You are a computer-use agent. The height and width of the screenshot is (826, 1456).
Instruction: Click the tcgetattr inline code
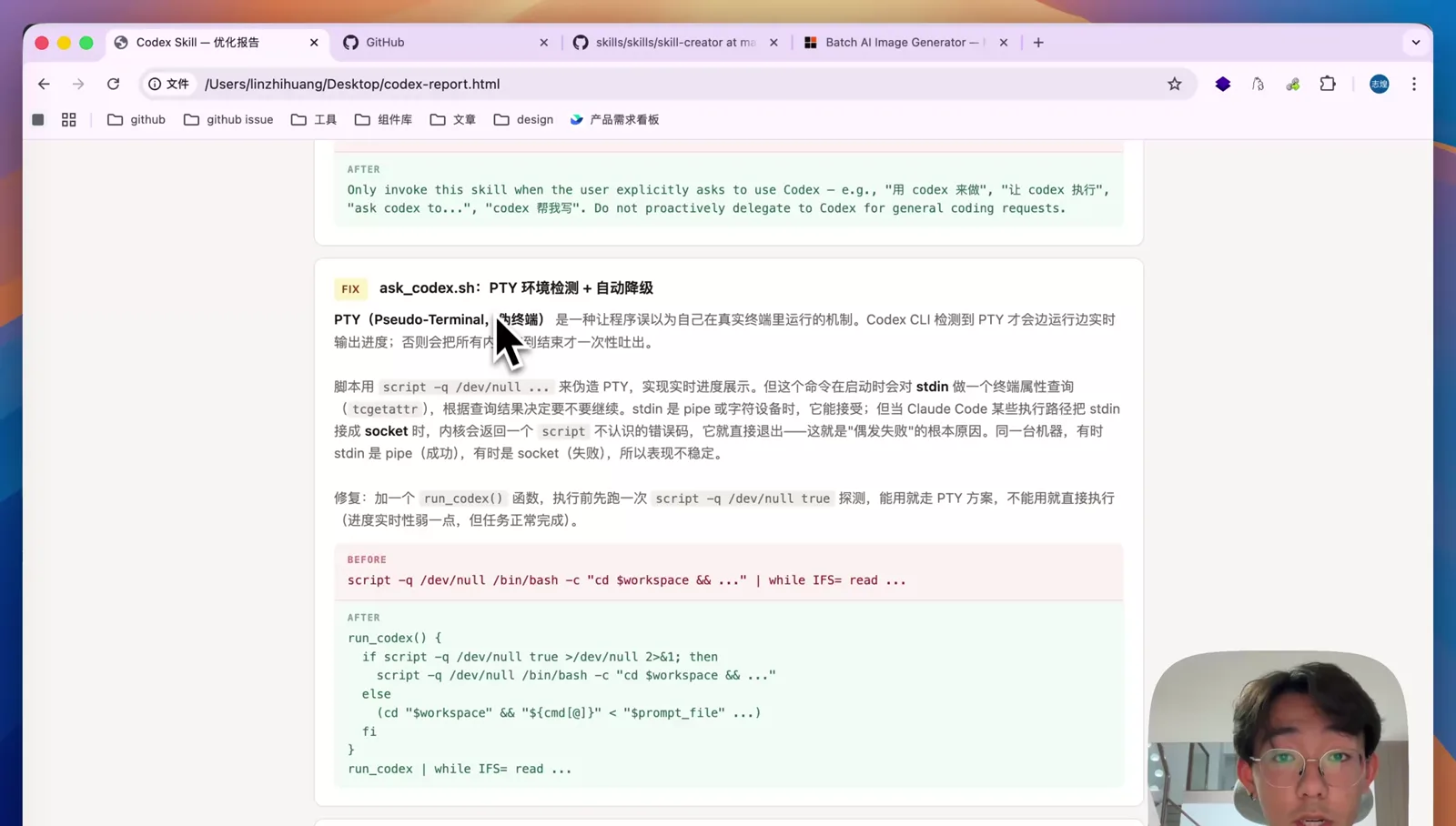coord(385,409)
